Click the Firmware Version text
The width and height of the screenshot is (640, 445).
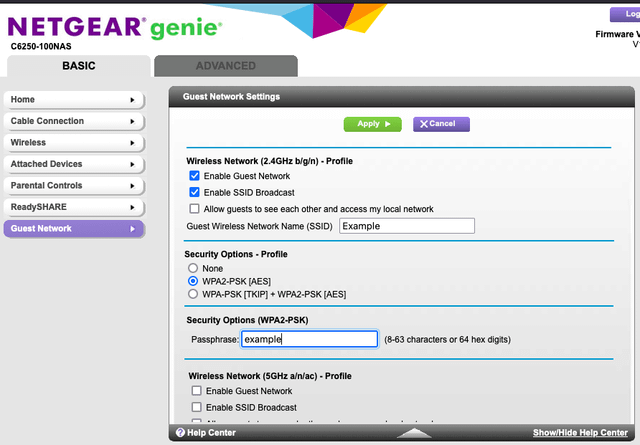pyautogui.click(x=618, y=34)
